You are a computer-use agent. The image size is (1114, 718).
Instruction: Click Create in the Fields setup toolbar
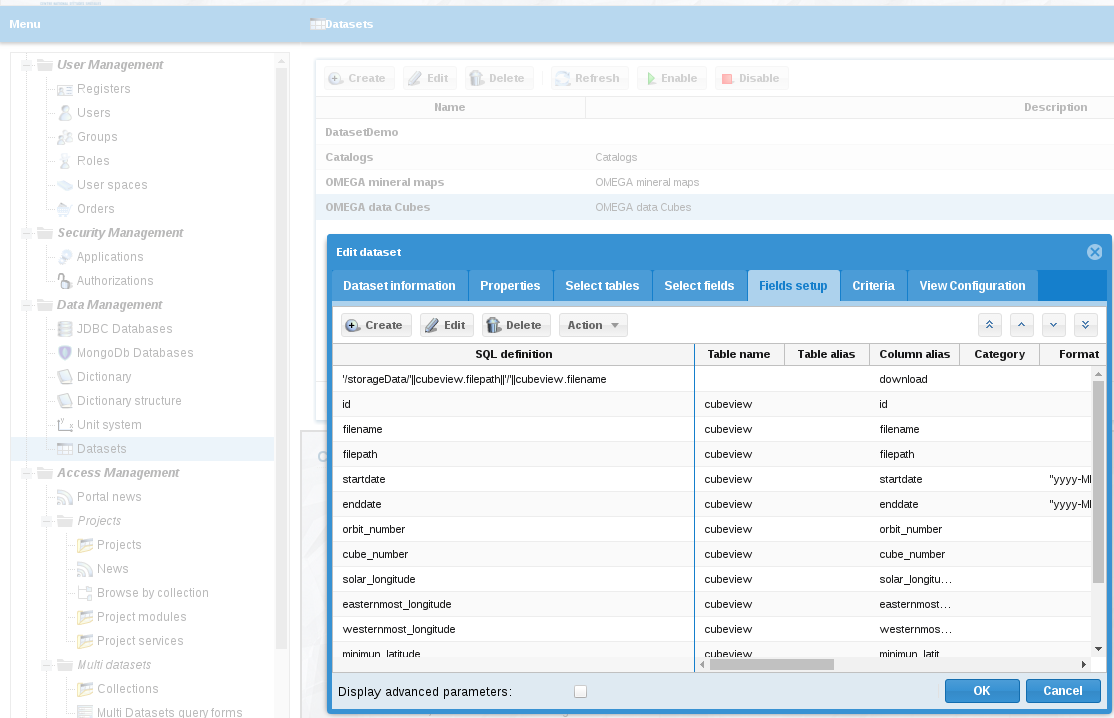(x=376, y=325)
